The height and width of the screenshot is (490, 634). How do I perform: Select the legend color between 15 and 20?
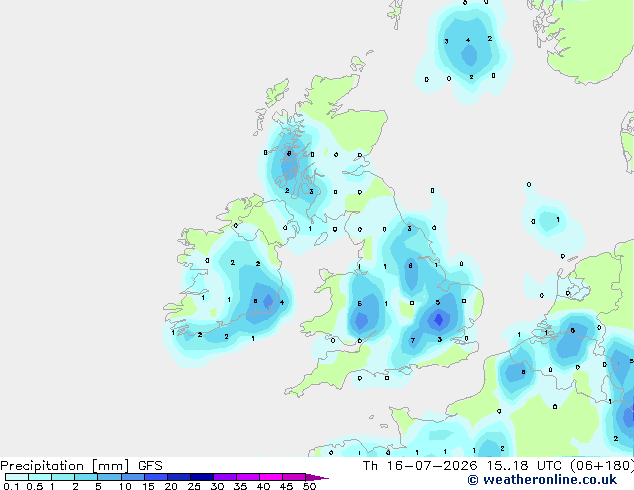pyautogui.click(x=156, y=477)
